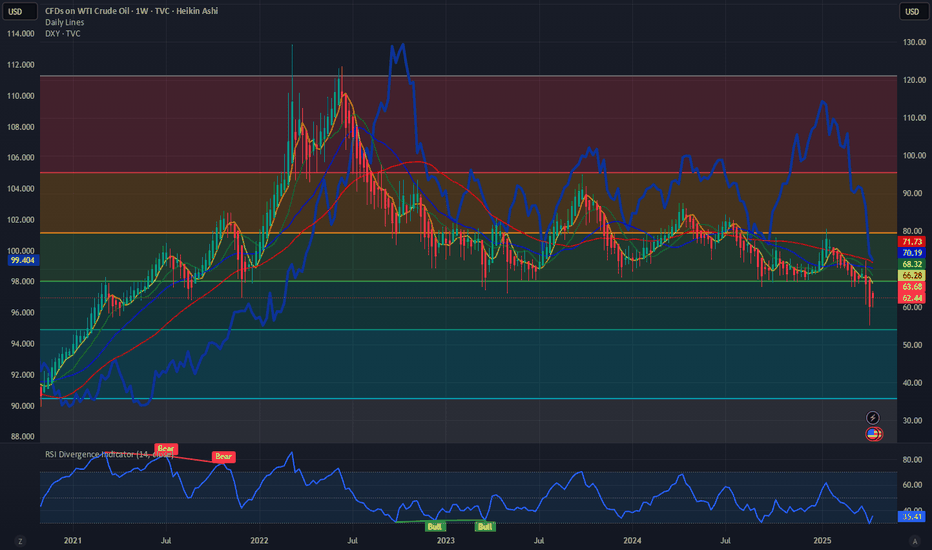Click the 71.73 red price label

pyautogui.click(x=912, y=241)
